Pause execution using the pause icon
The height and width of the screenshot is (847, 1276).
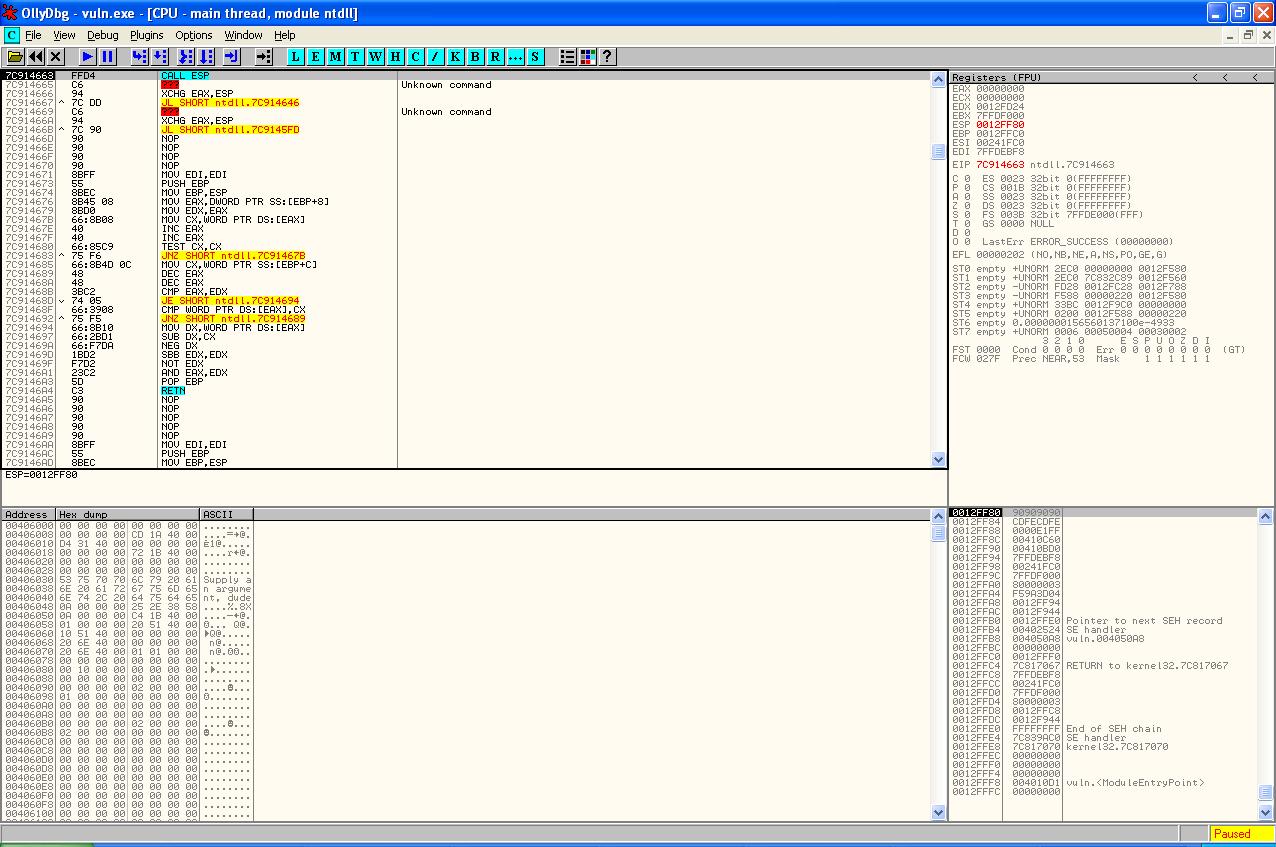pyautogui.click(x=108, y=57)
